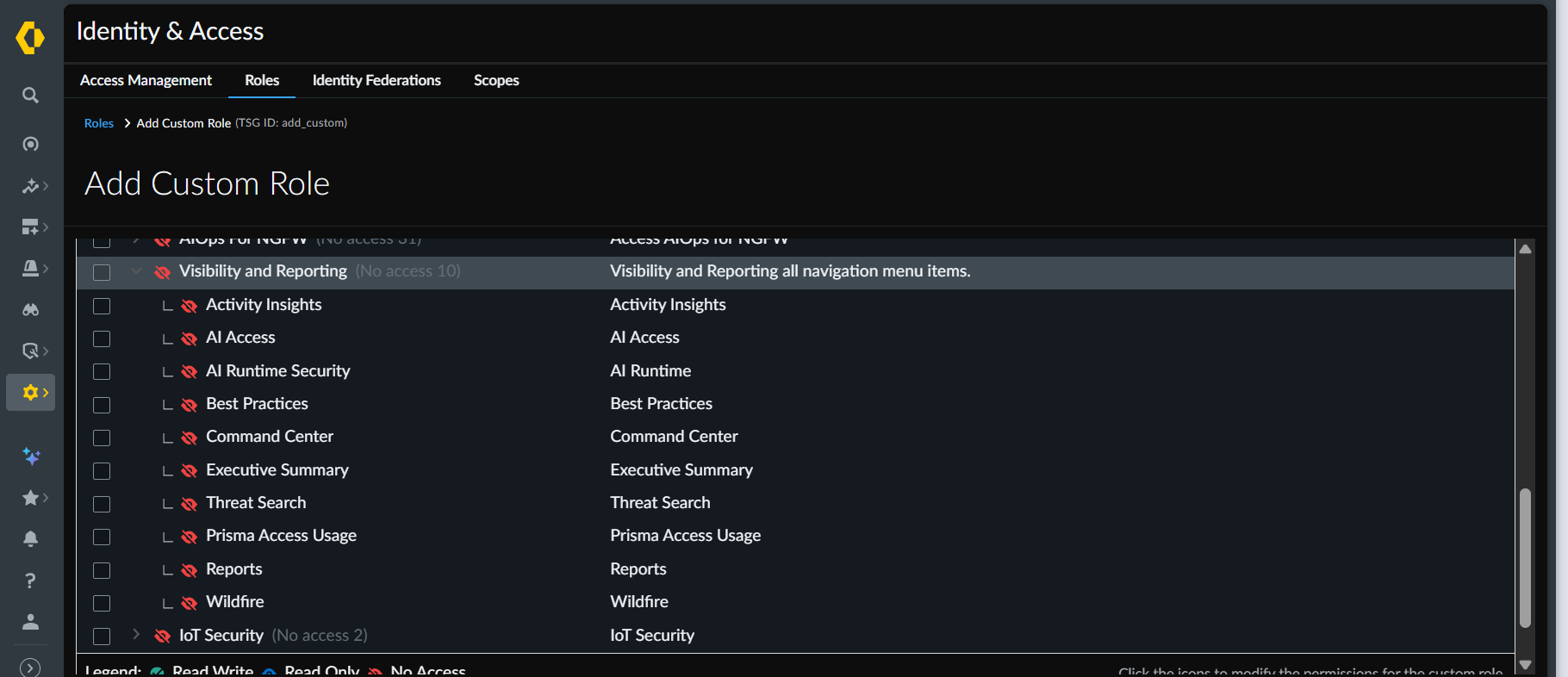
Task: Expand the sidebar with the bottom arrow
Action: coord(30,668)
